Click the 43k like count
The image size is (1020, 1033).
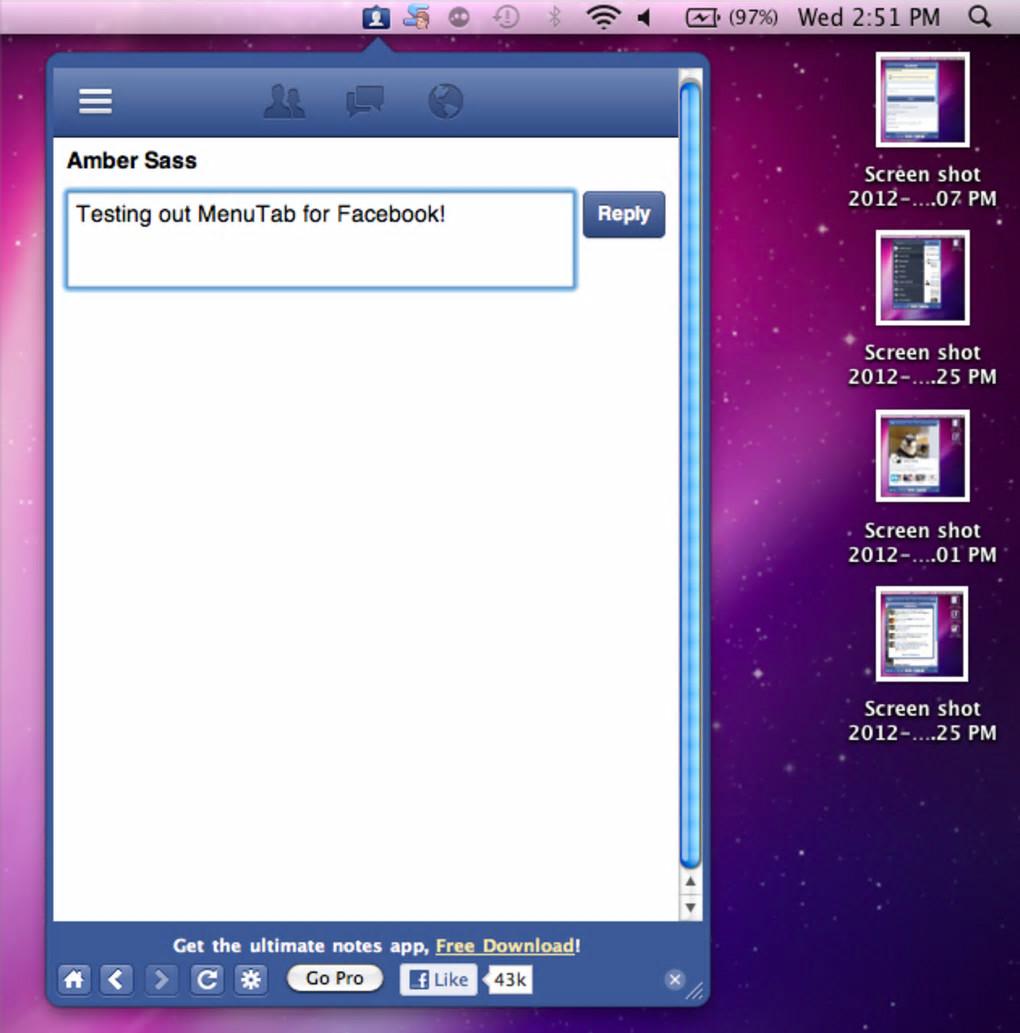509,980
